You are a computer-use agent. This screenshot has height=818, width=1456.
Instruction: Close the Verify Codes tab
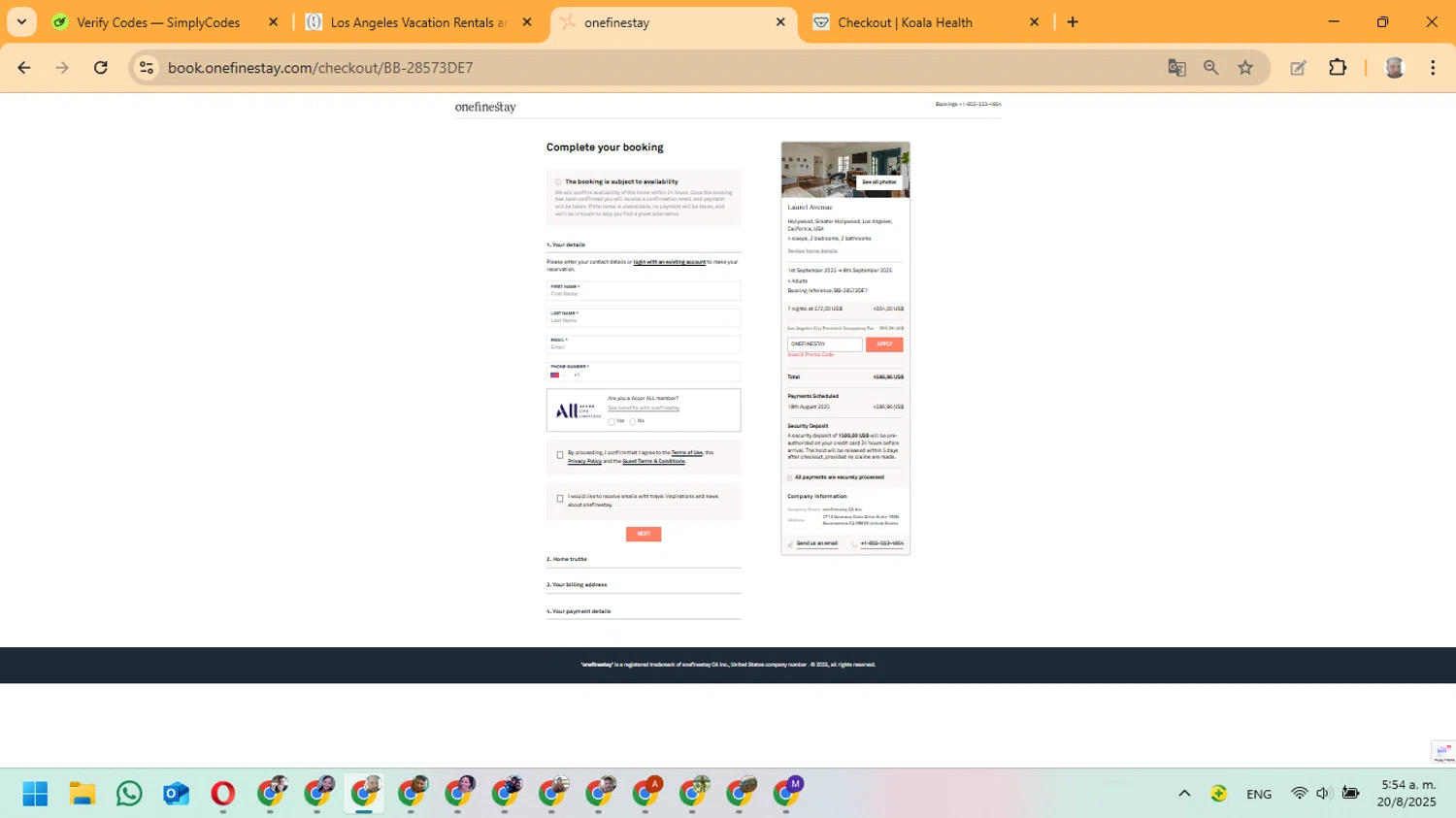tap(273, 22)
